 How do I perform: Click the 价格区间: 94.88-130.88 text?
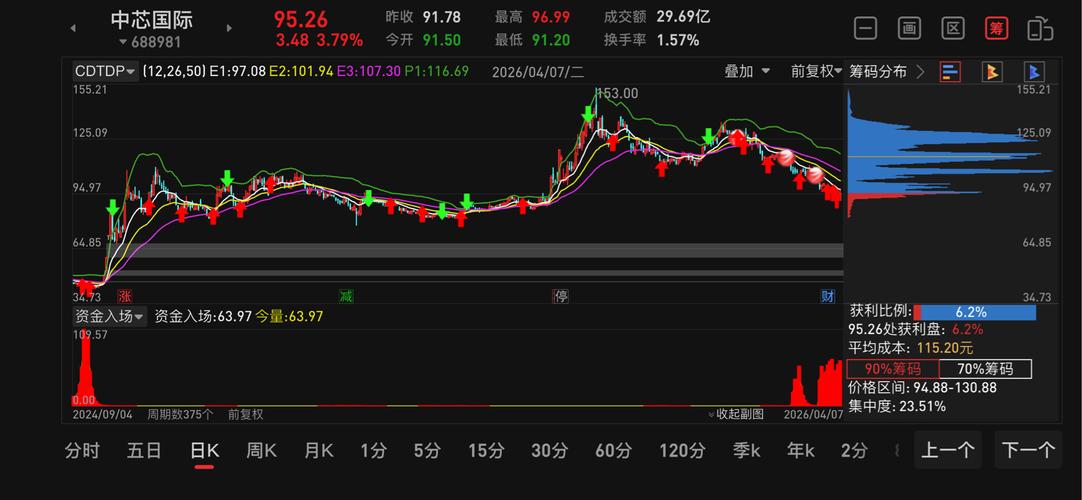[923, 388]
